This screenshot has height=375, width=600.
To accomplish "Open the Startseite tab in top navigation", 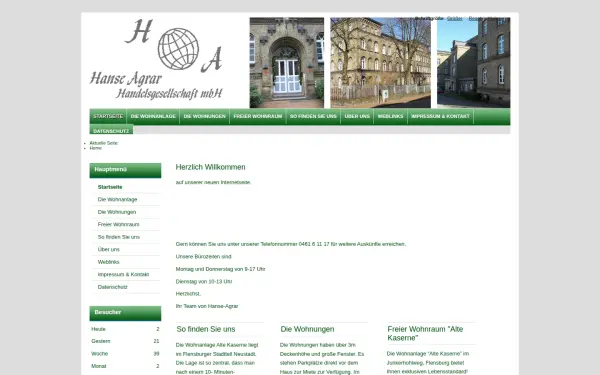I will [x=108, y=116].
